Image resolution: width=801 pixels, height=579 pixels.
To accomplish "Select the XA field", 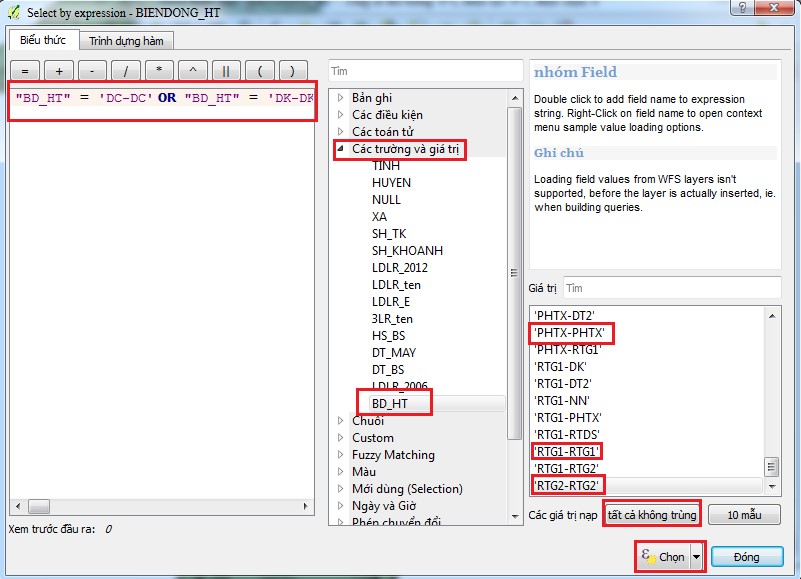I will (379, 217).
